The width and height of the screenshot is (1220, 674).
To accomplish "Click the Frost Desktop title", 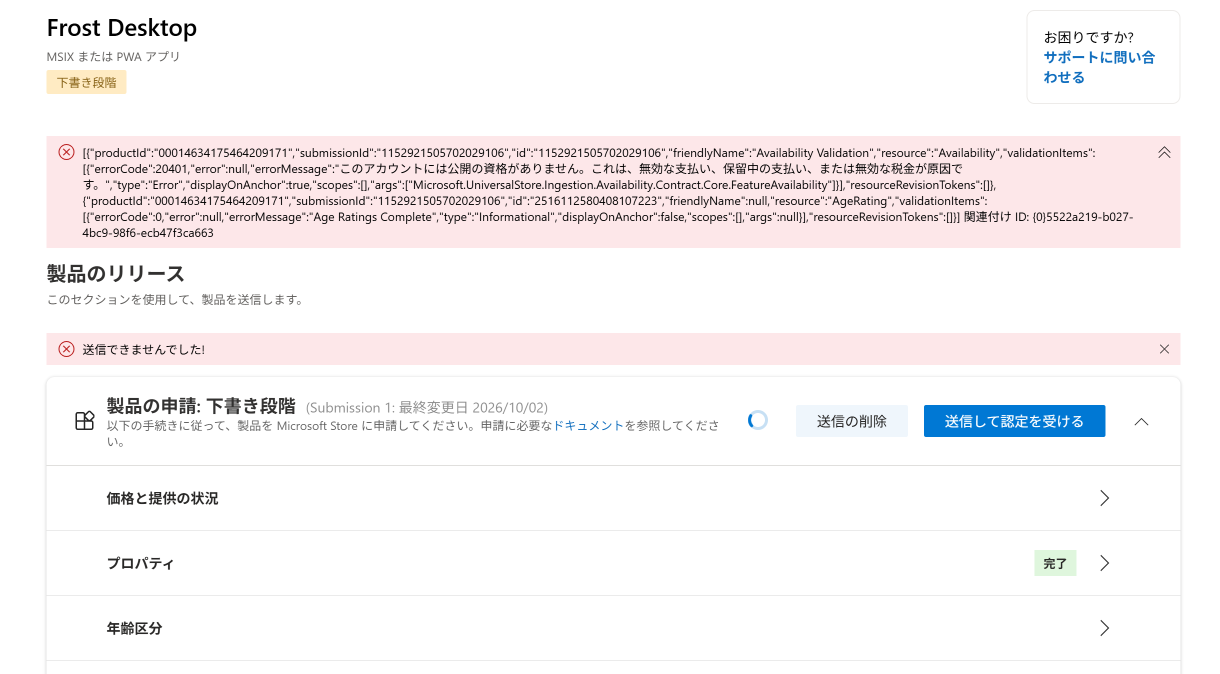I will tap(122, 27).
